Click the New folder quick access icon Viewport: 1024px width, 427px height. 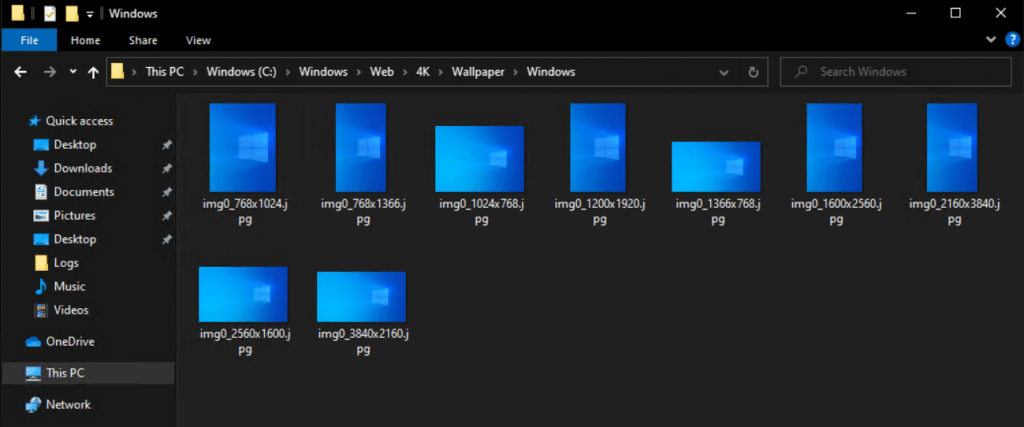pos(72,13)
